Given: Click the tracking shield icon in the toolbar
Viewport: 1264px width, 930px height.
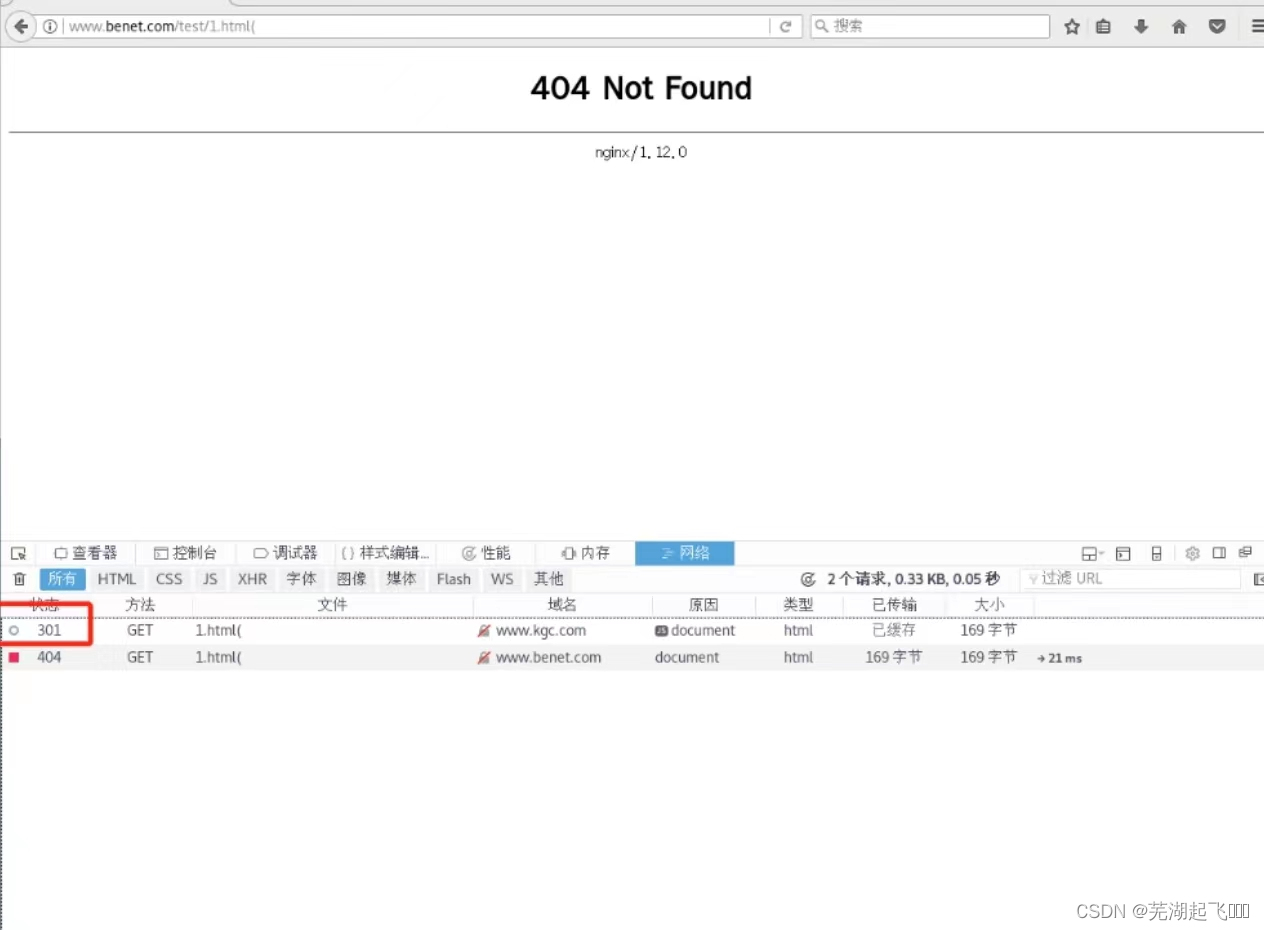Looking at the screenshot, I should (x=1217, y=26).
